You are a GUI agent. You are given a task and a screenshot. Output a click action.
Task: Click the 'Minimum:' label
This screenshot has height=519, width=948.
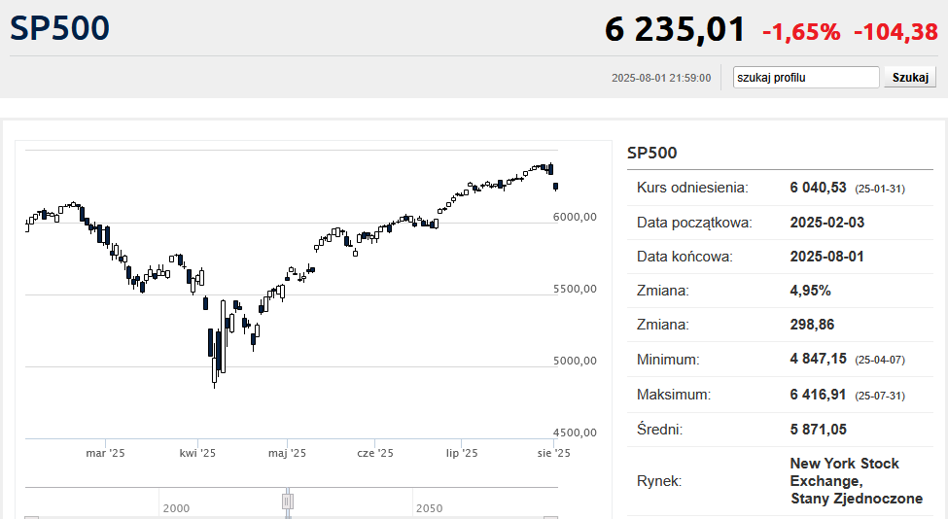(x=668, y=360)
